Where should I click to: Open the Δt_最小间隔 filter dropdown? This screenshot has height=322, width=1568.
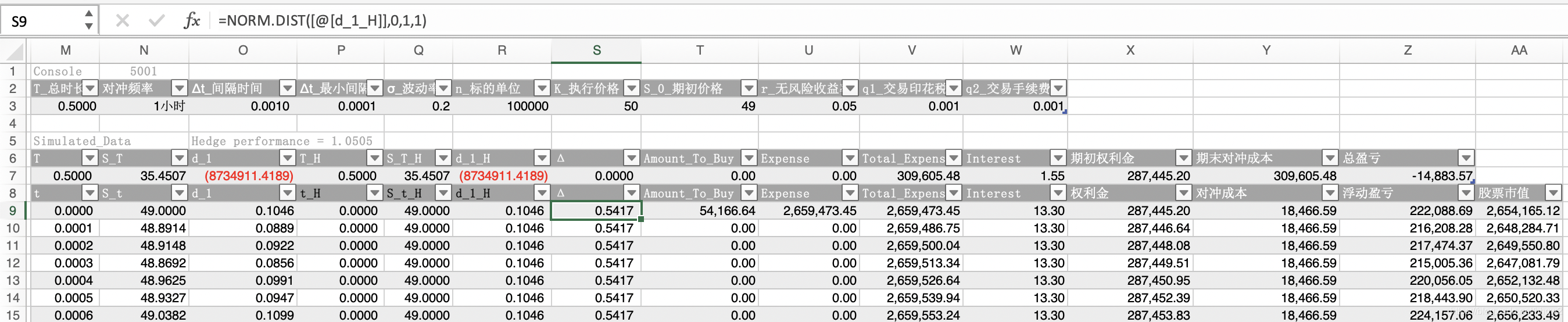(x=375, y=88)
